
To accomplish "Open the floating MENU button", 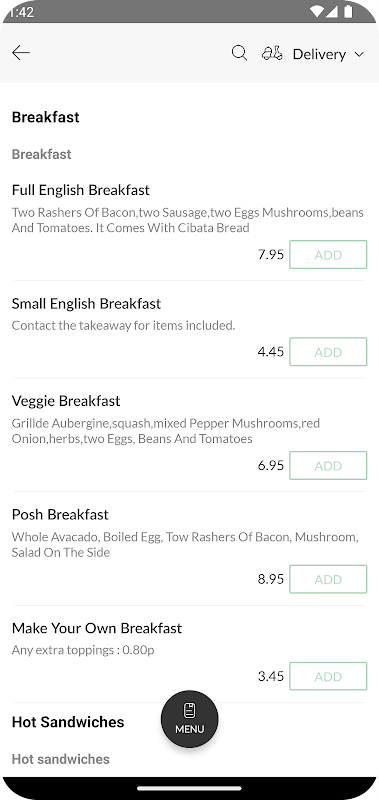I will (x=190, y=719).
